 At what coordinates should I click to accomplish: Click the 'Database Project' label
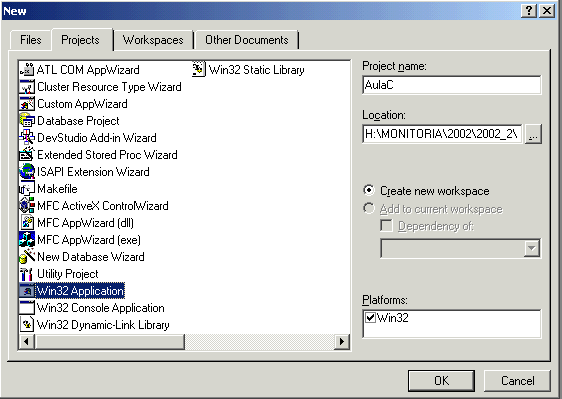pos(78,121)
